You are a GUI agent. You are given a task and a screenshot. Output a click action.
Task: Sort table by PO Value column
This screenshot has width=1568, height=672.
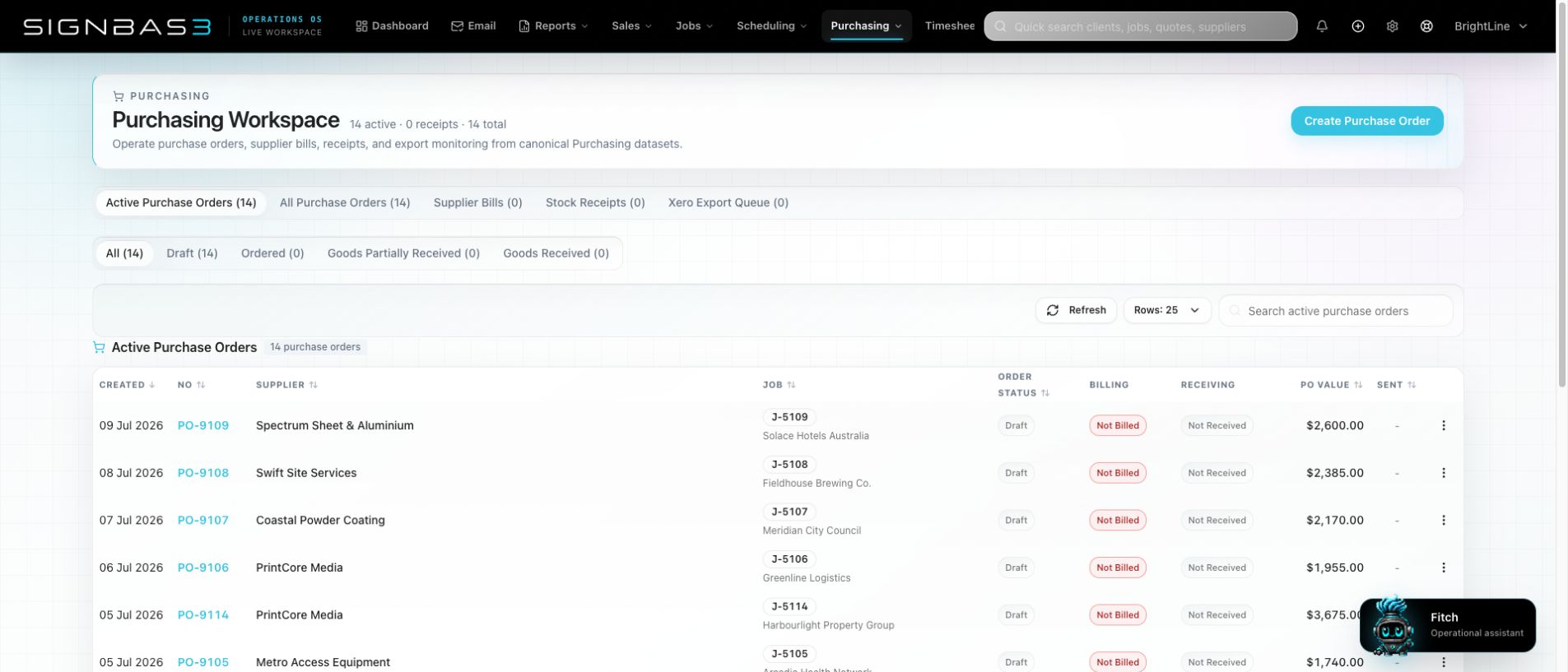(1332, 385)
